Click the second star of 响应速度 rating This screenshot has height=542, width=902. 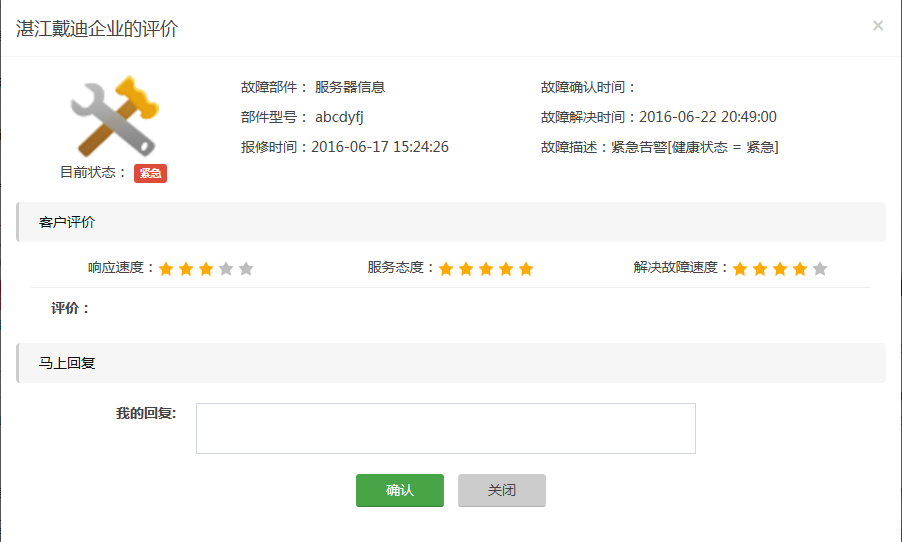click(186, 269)
